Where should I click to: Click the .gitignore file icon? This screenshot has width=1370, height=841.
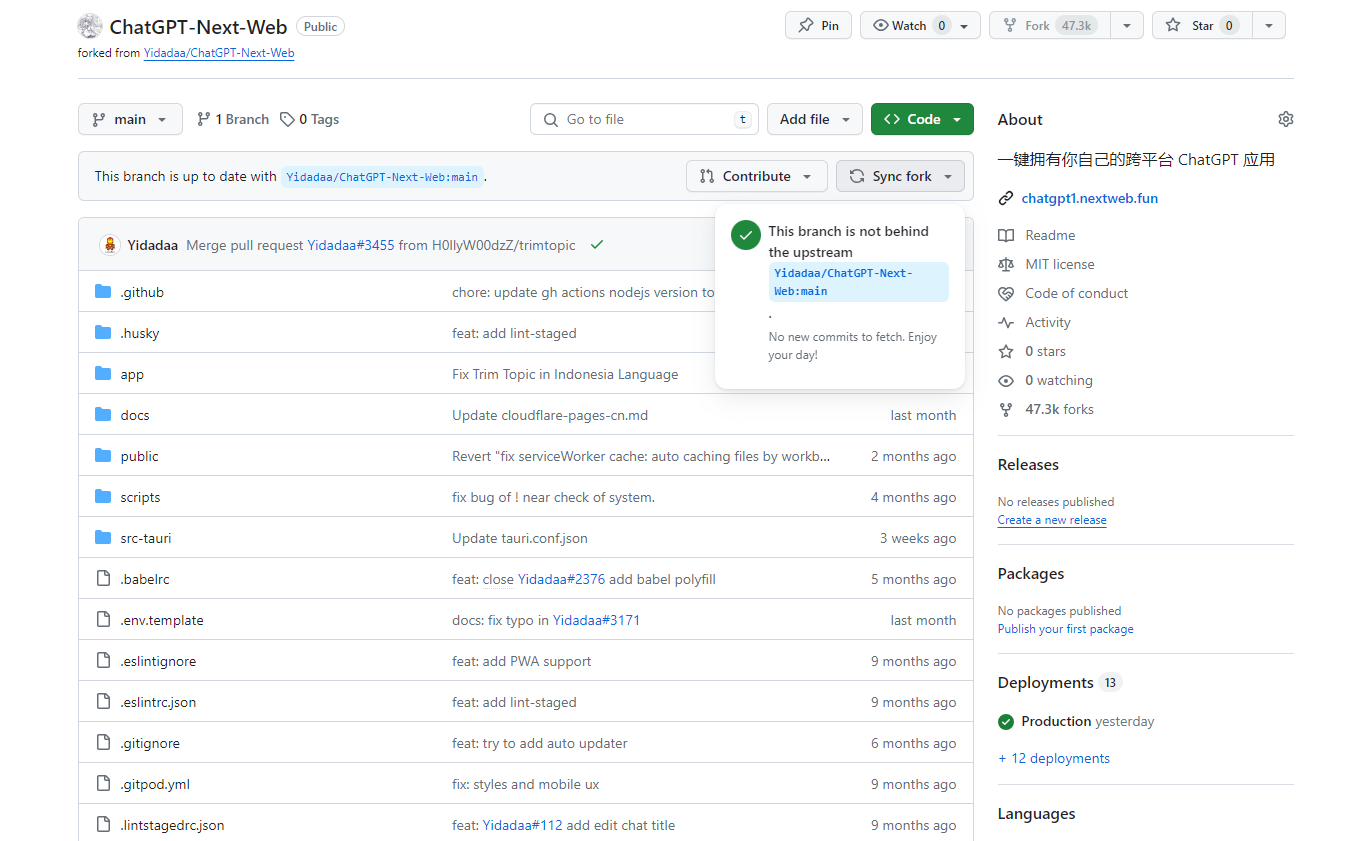coord(103,743)
